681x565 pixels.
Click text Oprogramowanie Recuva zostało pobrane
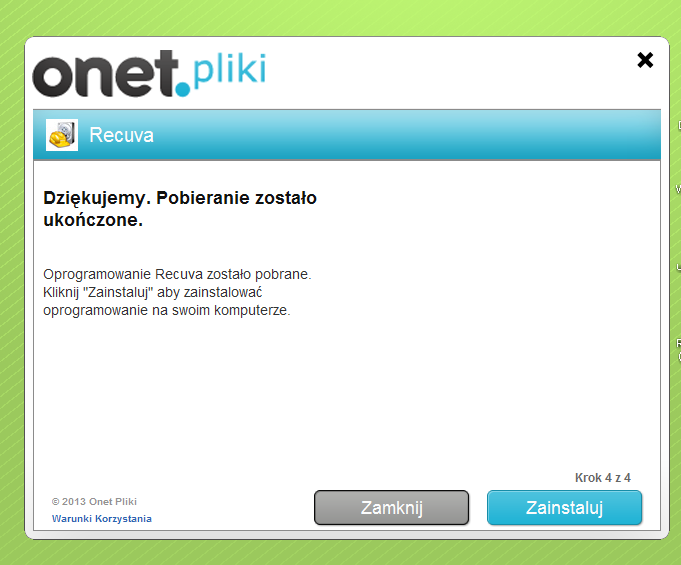tap(177, 274)
